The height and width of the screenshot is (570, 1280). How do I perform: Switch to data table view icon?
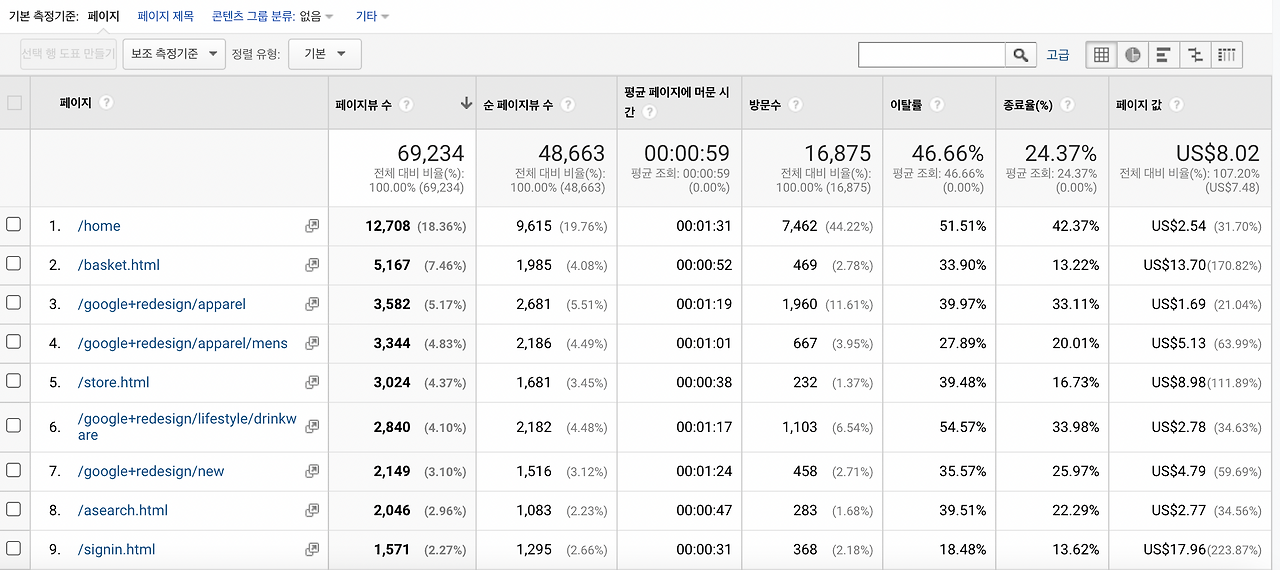point(1101,55)
